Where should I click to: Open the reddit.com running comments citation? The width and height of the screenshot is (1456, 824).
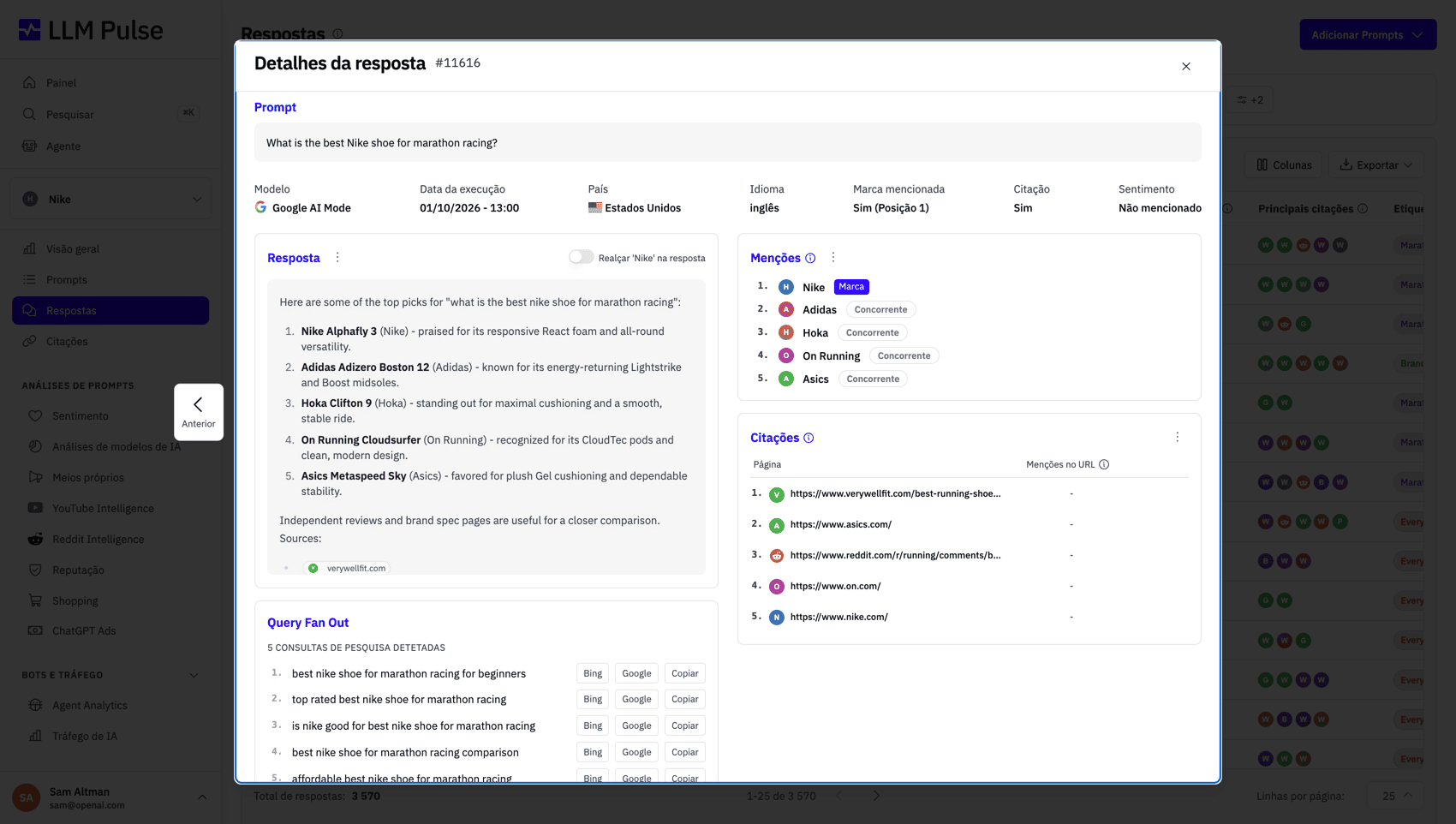click(x=895, y=555)
